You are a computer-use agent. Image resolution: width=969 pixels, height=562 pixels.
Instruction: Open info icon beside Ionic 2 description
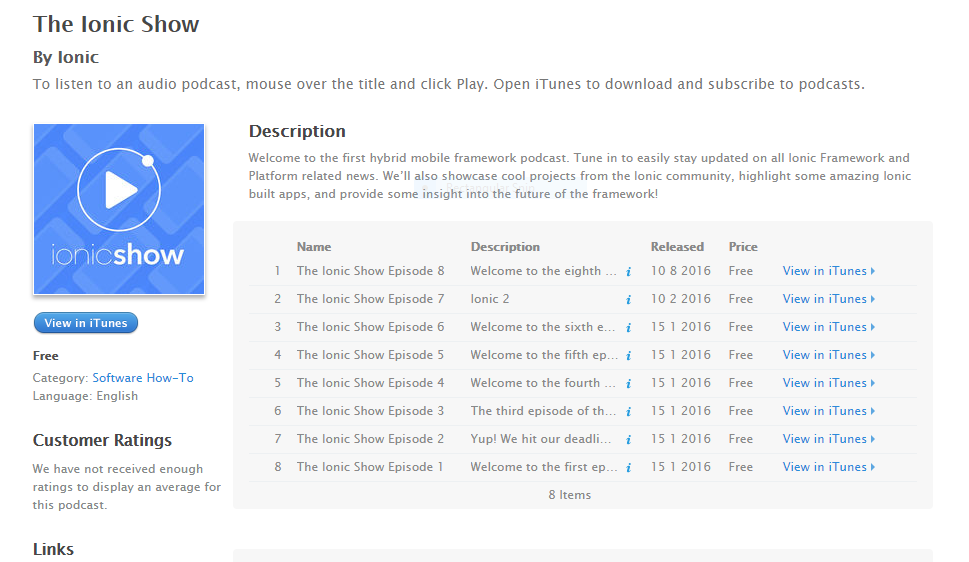[x=628, y=299]
